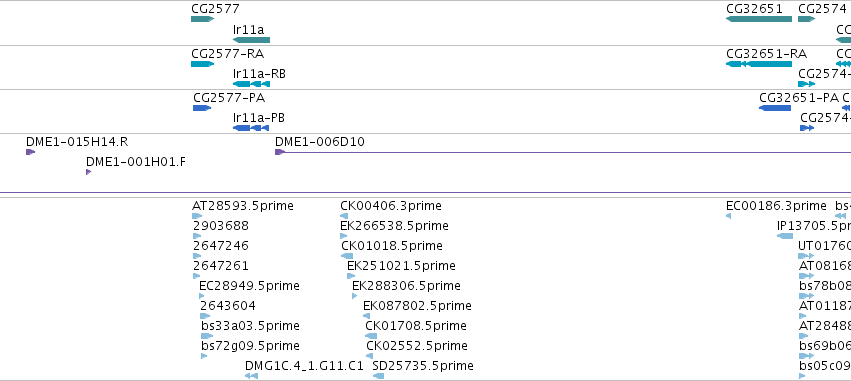The height and width of the screenshot is (381, 851).
Task: Select the Ir11a-PB protein glyph
Action: point(251,128)
